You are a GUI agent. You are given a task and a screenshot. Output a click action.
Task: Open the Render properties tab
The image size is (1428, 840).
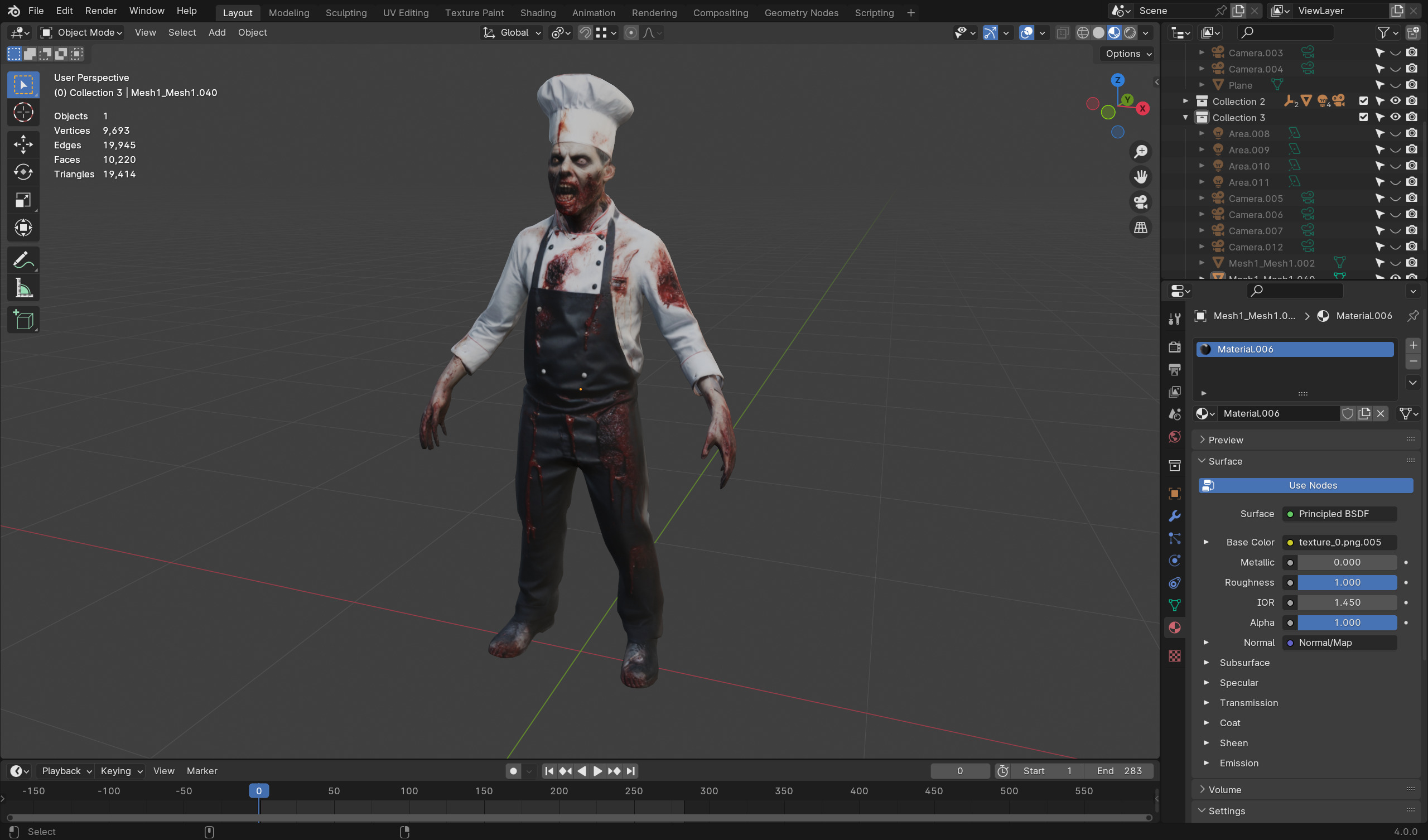coord(1175,347)
